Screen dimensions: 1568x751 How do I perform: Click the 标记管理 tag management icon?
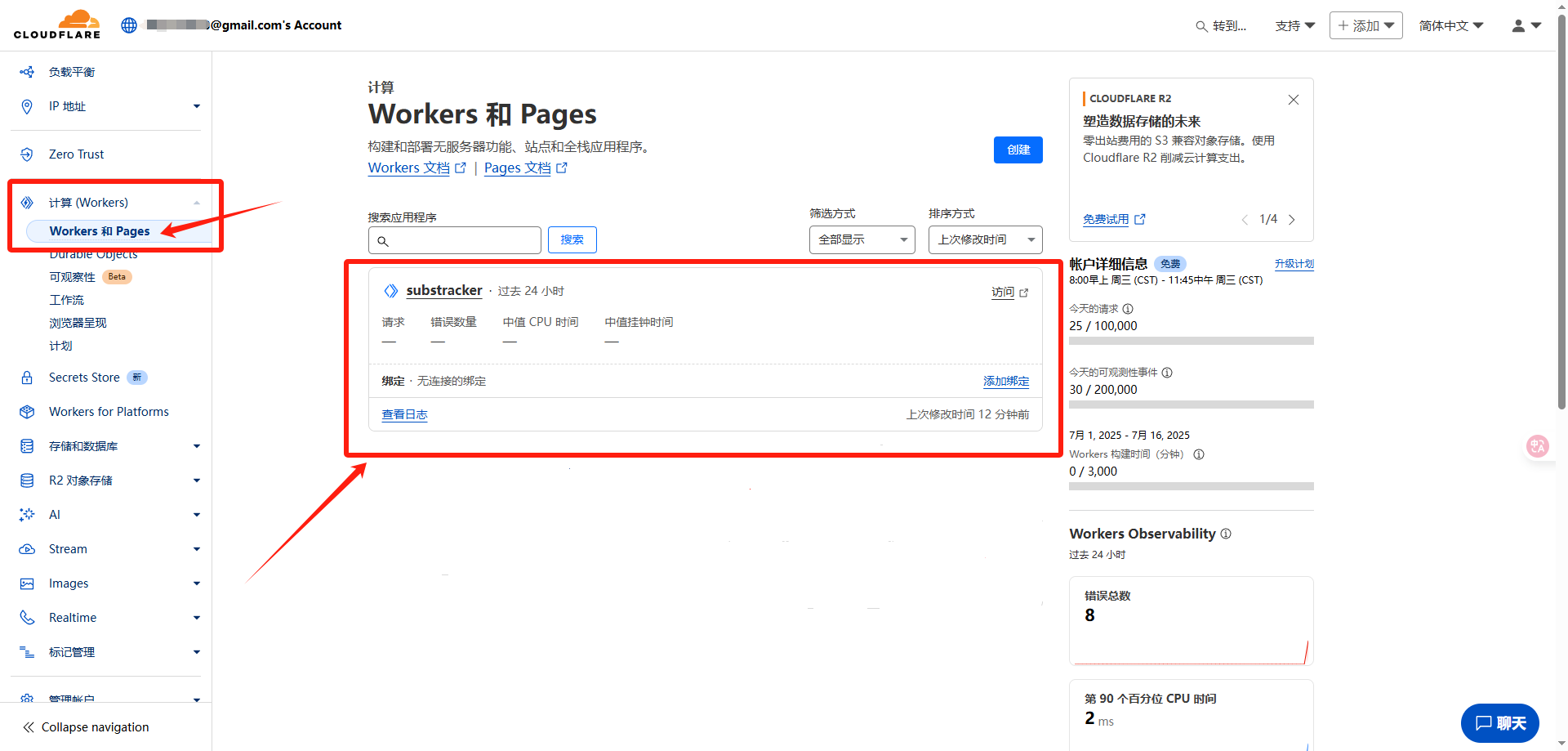[27, 652]
